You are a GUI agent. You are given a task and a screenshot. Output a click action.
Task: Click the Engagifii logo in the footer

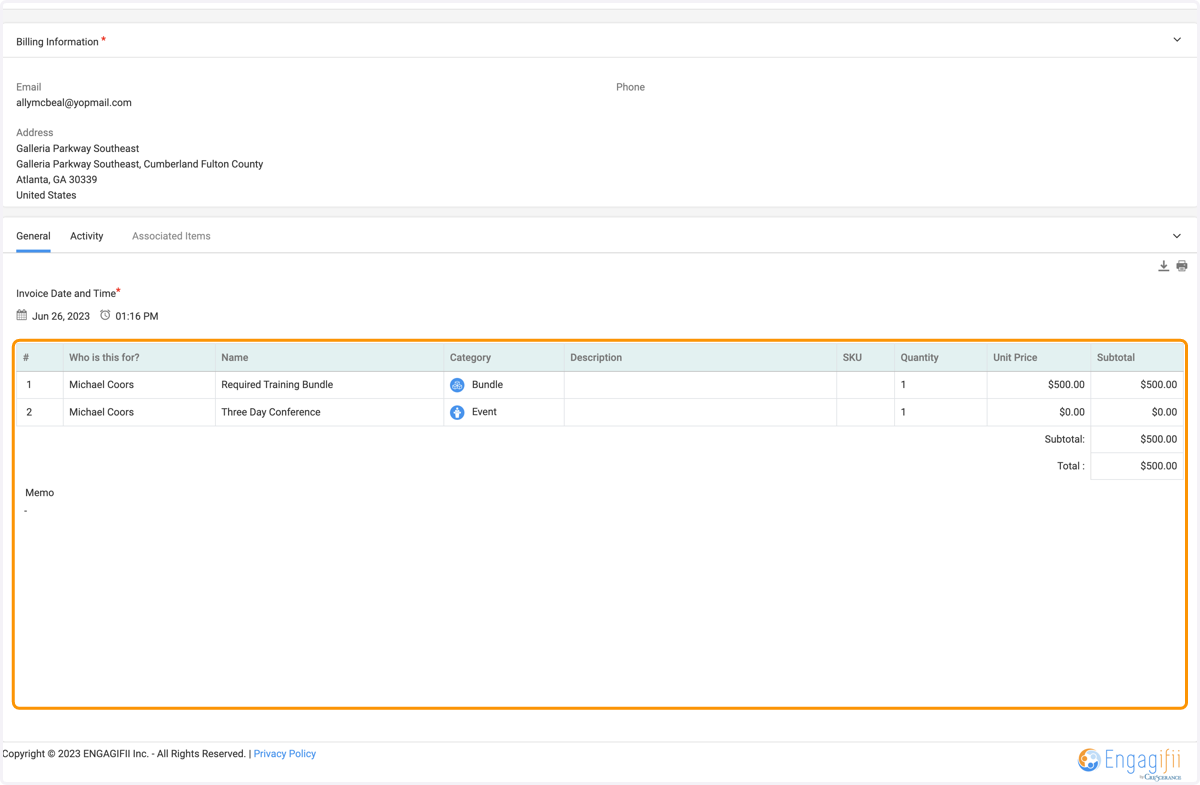[x=1130, y=761]
